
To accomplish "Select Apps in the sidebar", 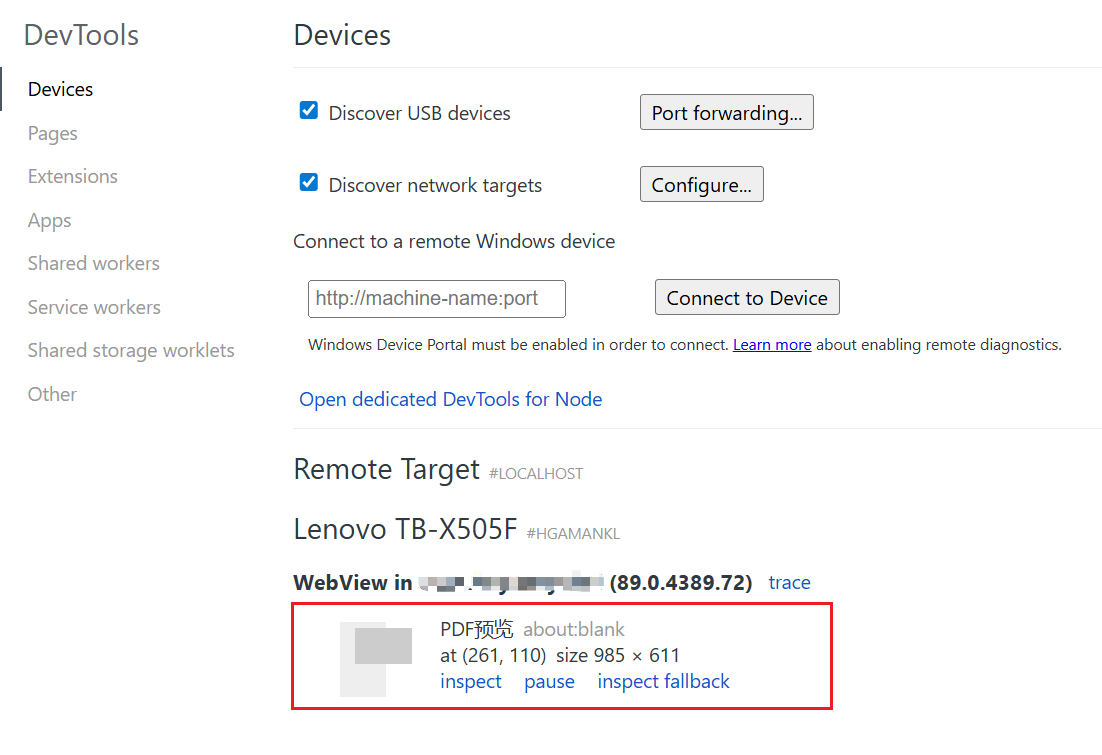I will 49,220.
